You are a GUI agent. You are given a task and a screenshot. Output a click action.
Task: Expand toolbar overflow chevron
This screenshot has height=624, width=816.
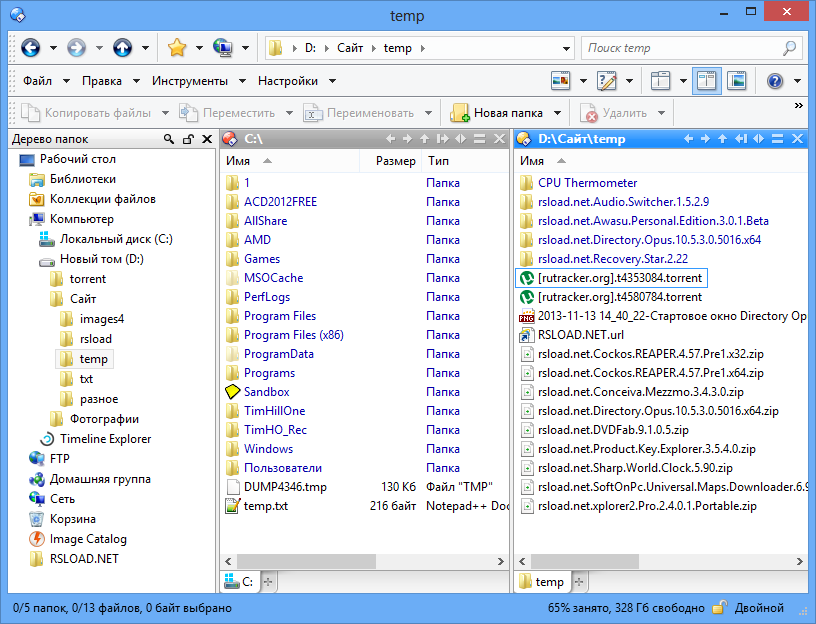799,106
